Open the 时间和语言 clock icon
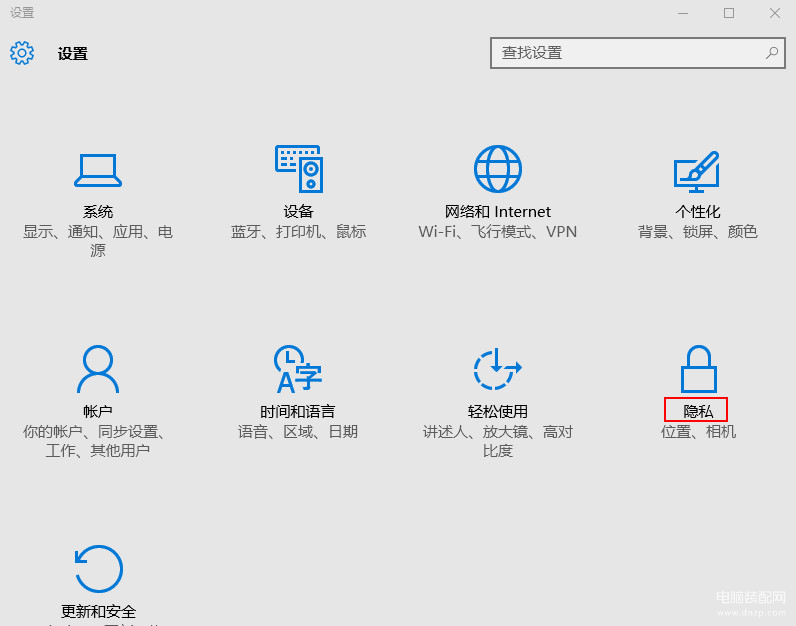 [298, 369]
